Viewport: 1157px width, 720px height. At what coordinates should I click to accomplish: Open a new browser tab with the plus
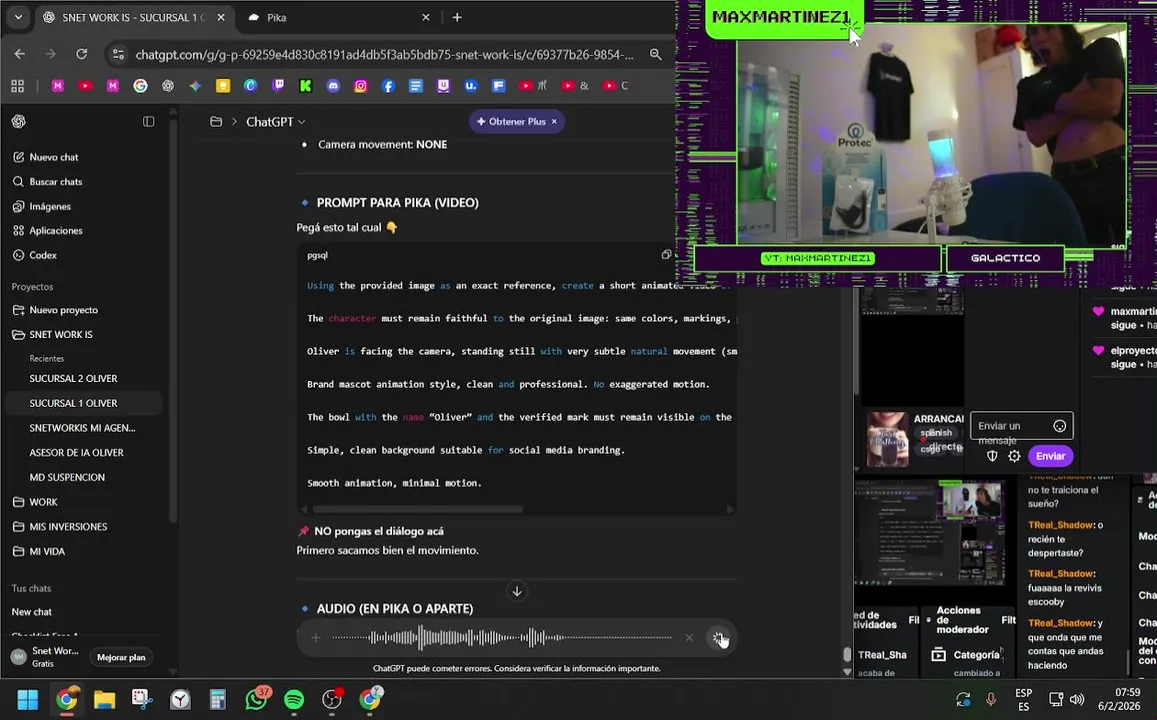[457, 17]
